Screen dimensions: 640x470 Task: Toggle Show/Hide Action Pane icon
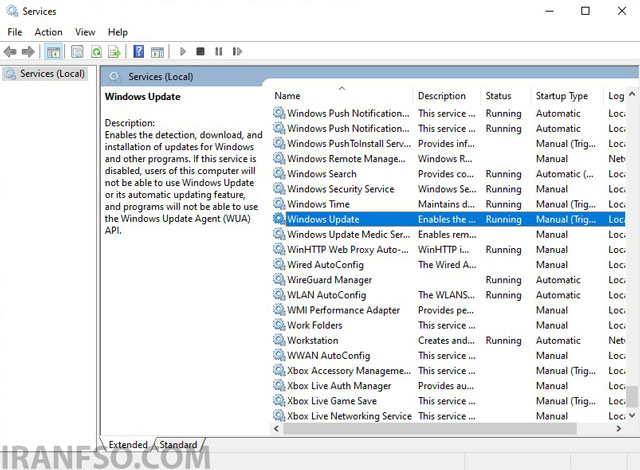pyautogui.click(x=157, y=52)
